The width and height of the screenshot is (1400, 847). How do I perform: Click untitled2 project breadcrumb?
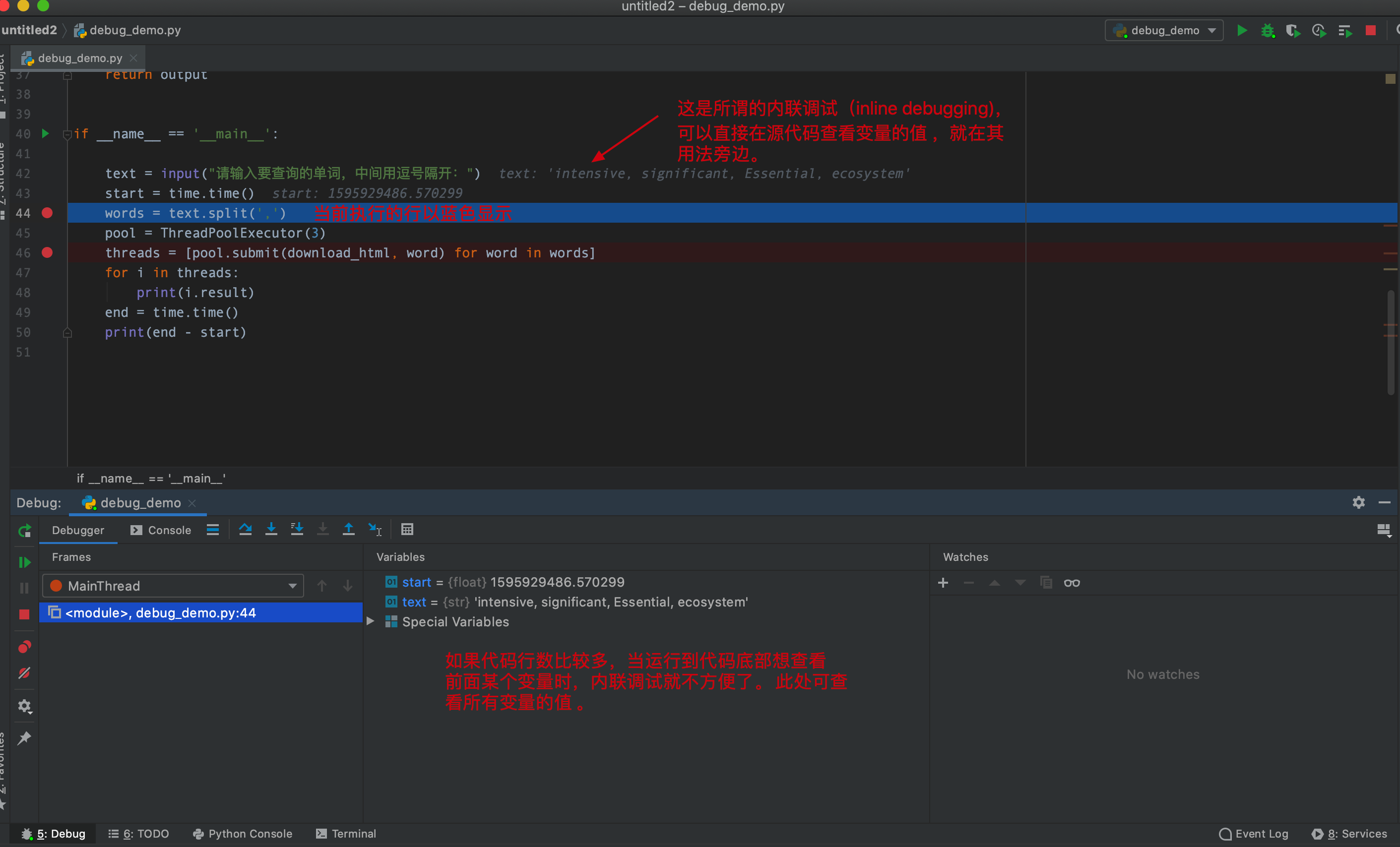30,30
